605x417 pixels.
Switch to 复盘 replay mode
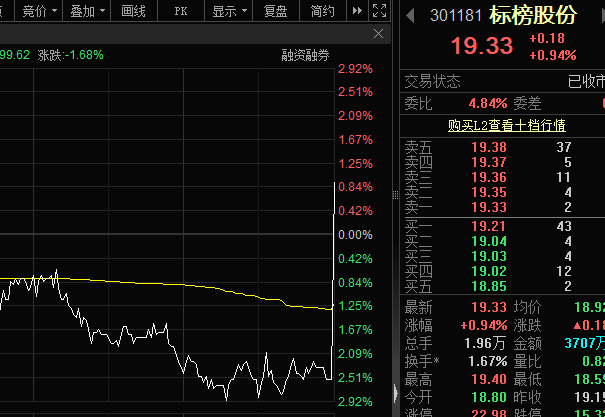coord(275,11)
